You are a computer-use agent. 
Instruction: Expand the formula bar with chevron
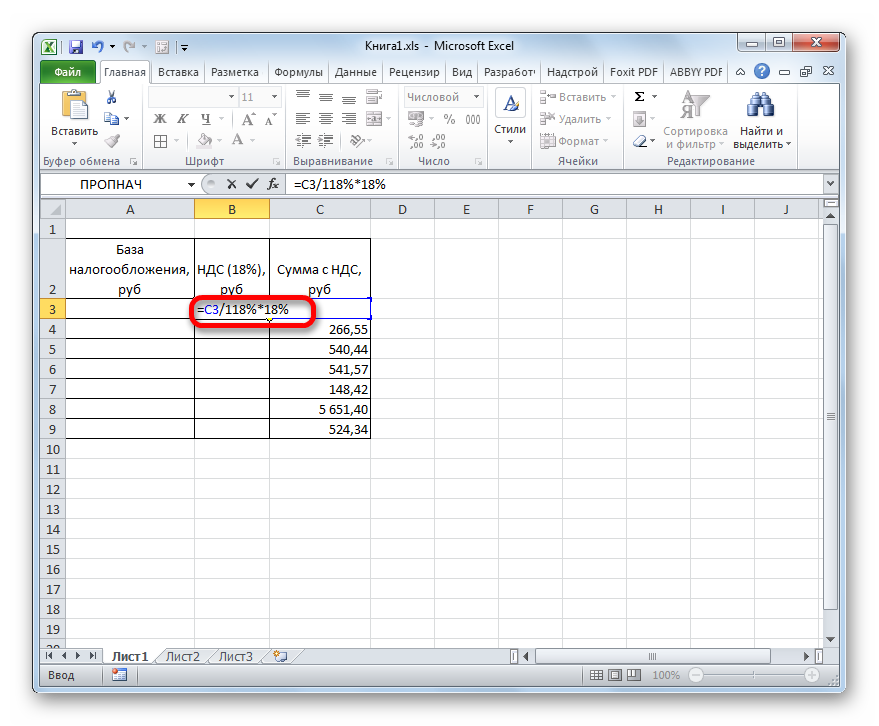(829, 184)
